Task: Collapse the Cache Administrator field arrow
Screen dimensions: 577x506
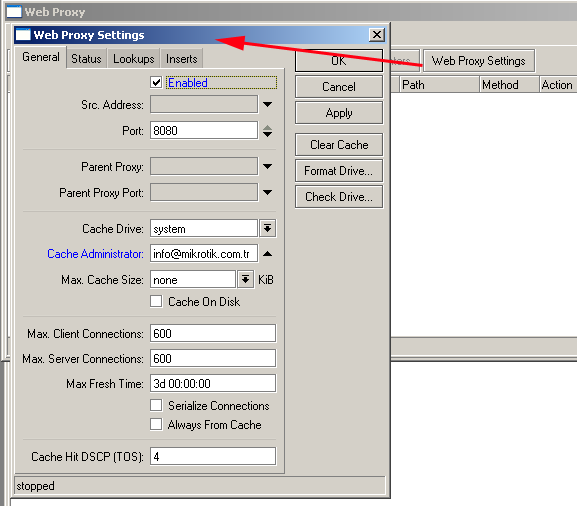Action: (x=268, y=254)
